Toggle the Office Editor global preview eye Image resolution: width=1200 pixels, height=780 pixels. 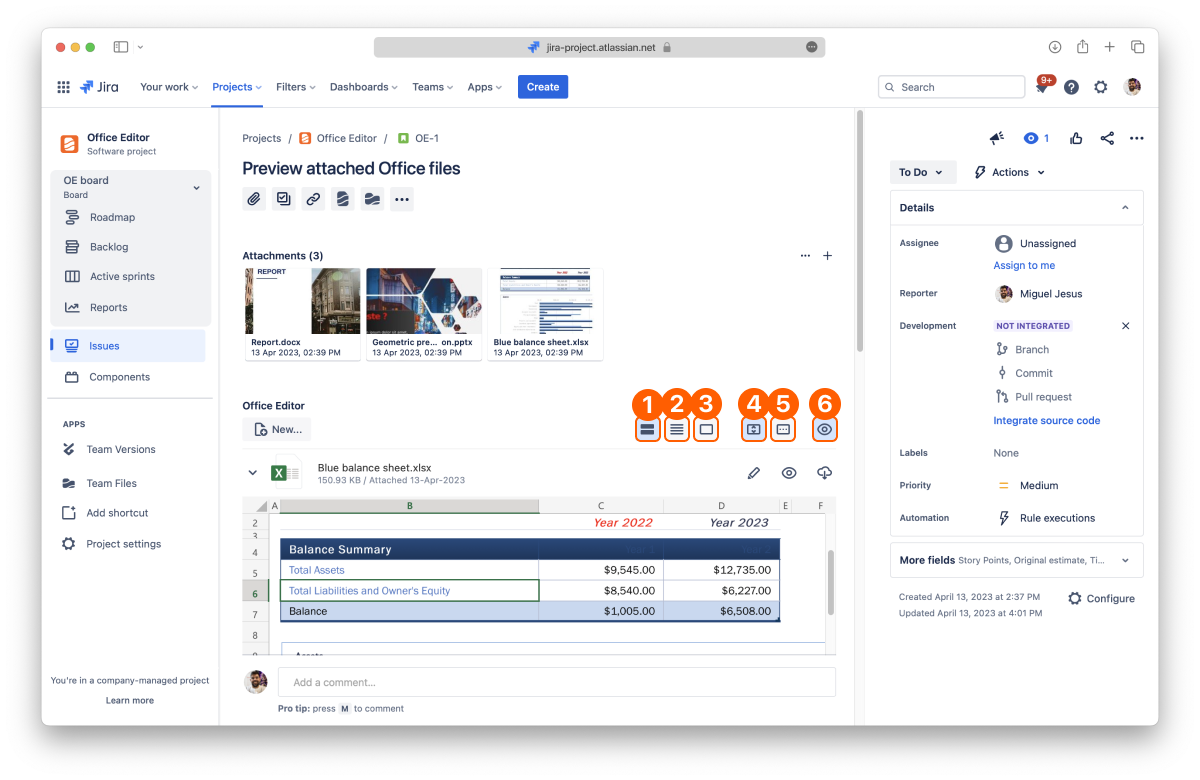[x=824, y=429]
